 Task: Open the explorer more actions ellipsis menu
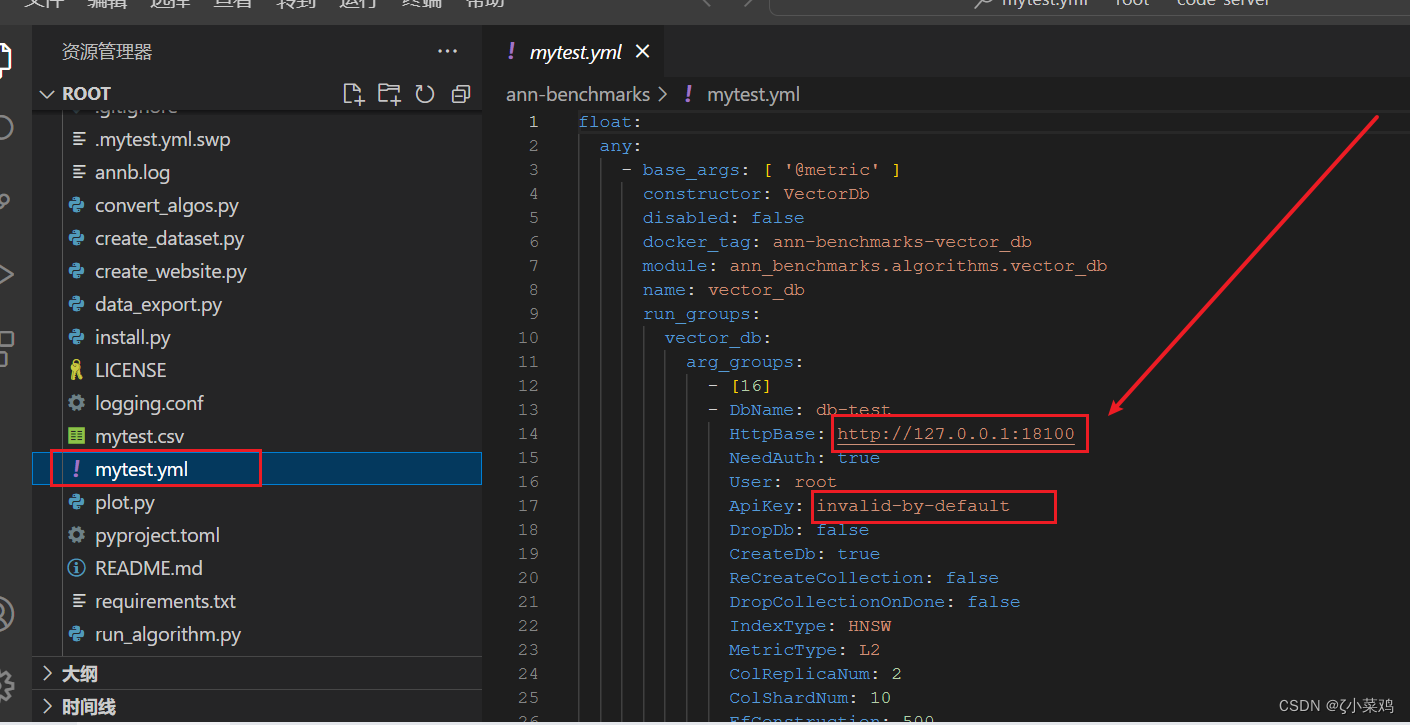click(x=447, y=52)
